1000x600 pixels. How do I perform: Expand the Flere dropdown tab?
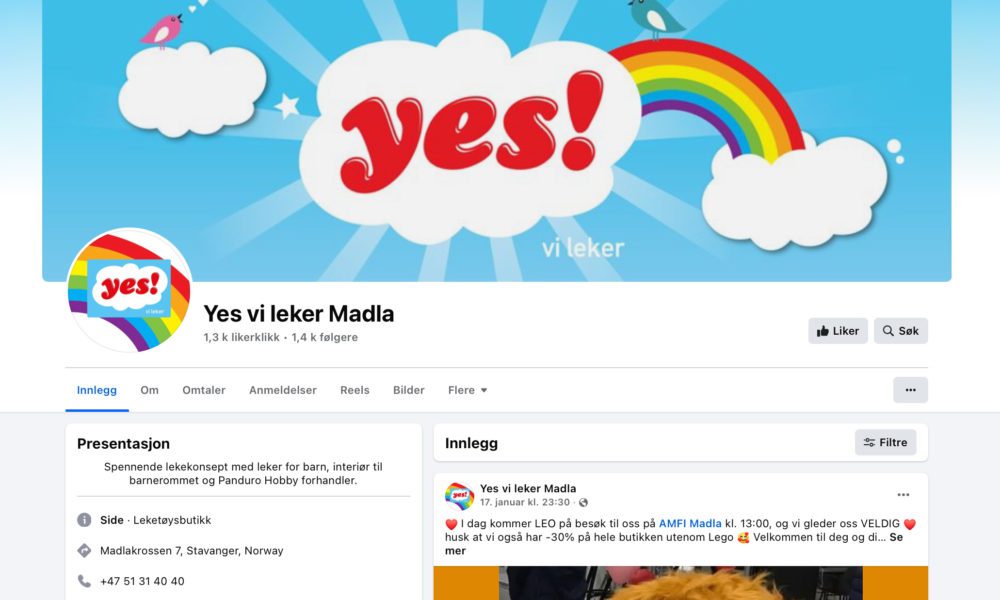pos(467,390)
